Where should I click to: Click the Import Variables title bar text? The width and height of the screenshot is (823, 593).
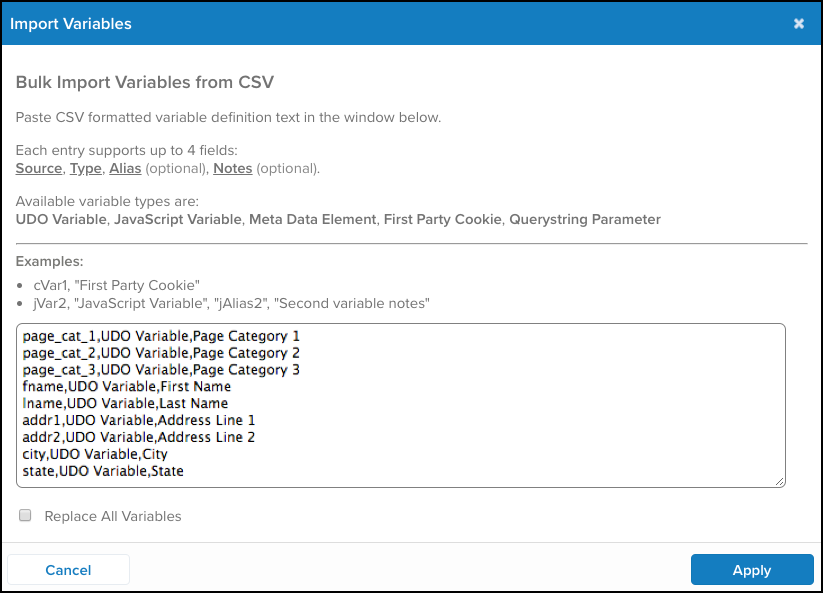click(x=70, y=23)
